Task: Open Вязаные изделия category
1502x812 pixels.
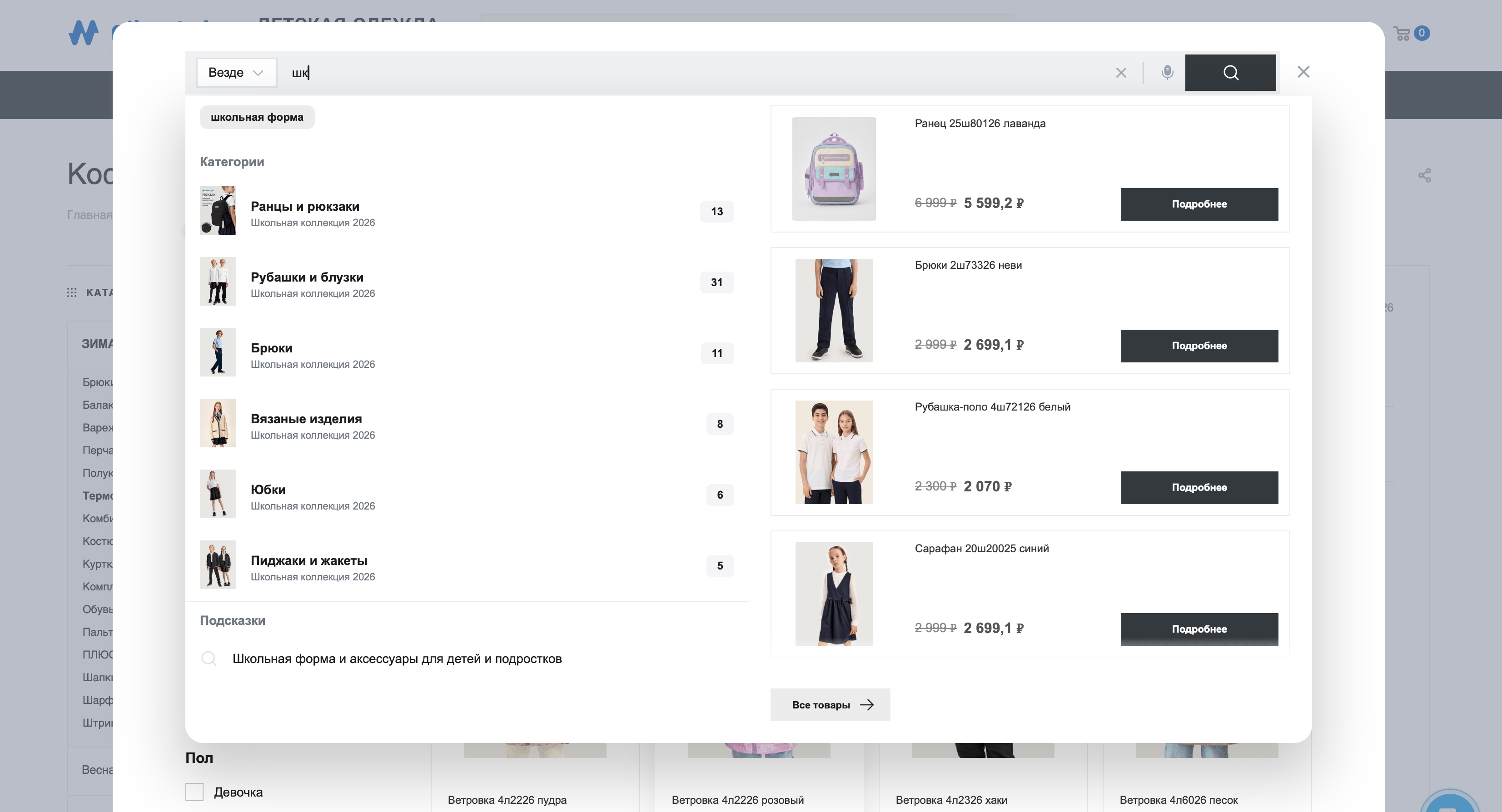Action: [x=467, y=423]
